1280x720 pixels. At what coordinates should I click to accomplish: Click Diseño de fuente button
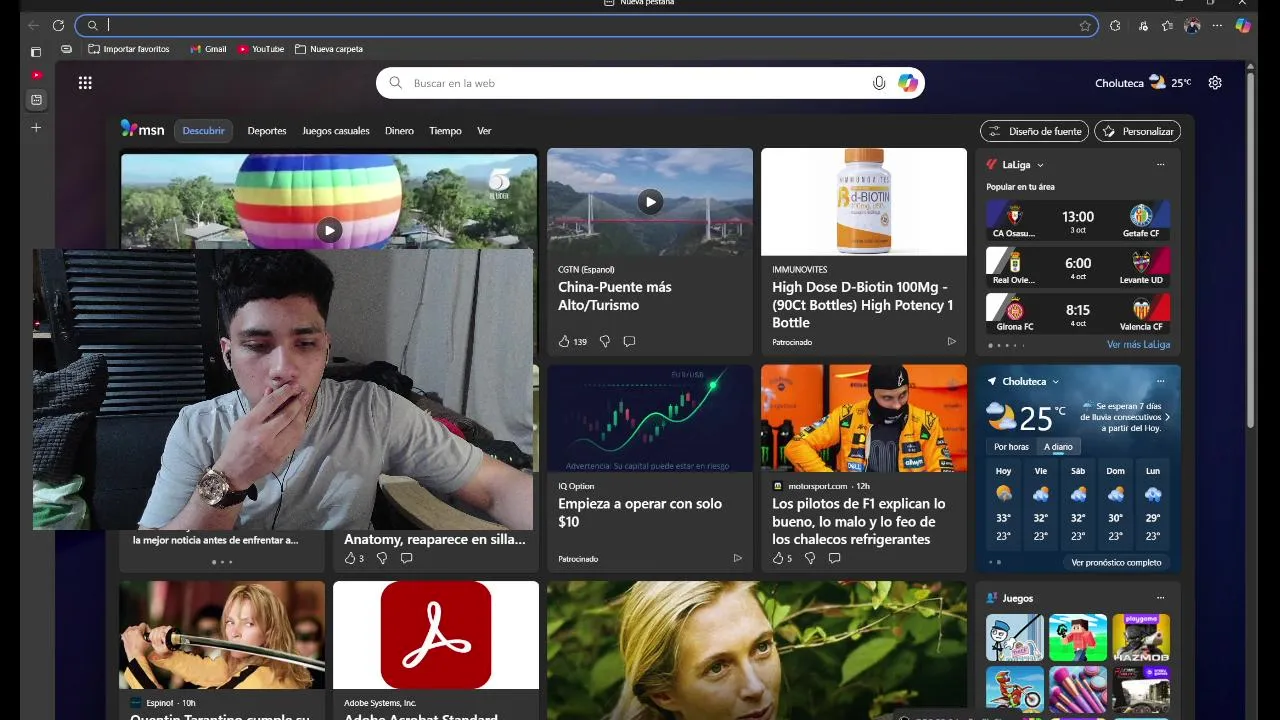point(1035,131)
